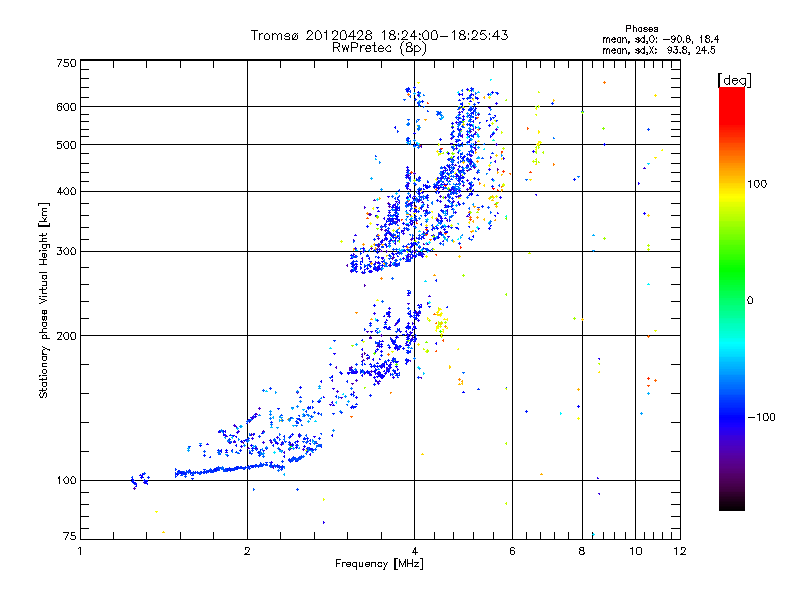
Task: Click the '750' y-axis tick label
Action: [66, 63]
